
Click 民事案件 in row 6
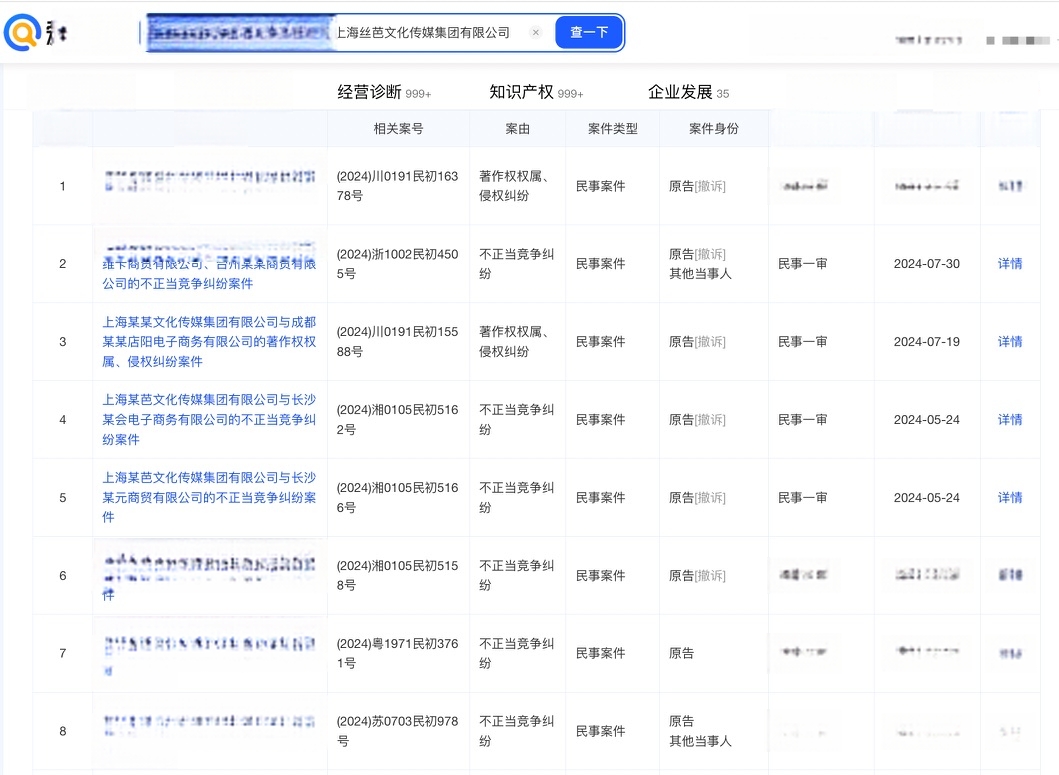click(x=600, y=575)
